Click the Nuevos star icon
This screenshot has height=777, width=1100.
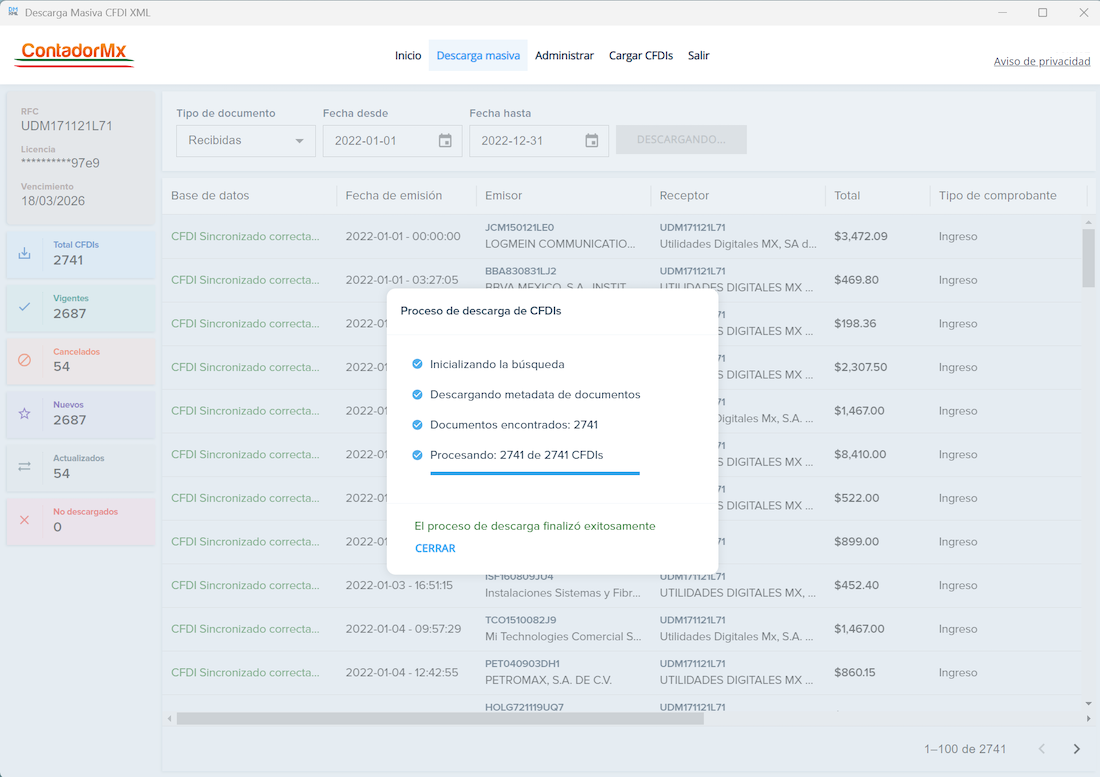(25, 413)
